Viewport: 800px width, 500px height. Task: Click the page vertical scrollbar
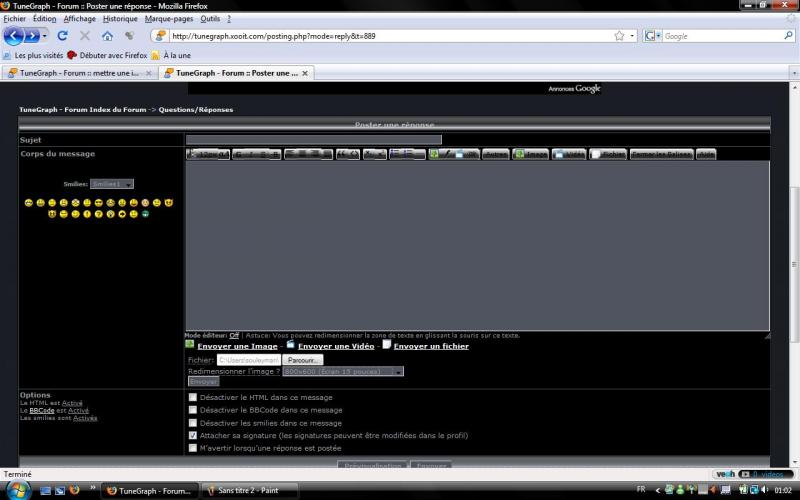[x=794, y=264]
